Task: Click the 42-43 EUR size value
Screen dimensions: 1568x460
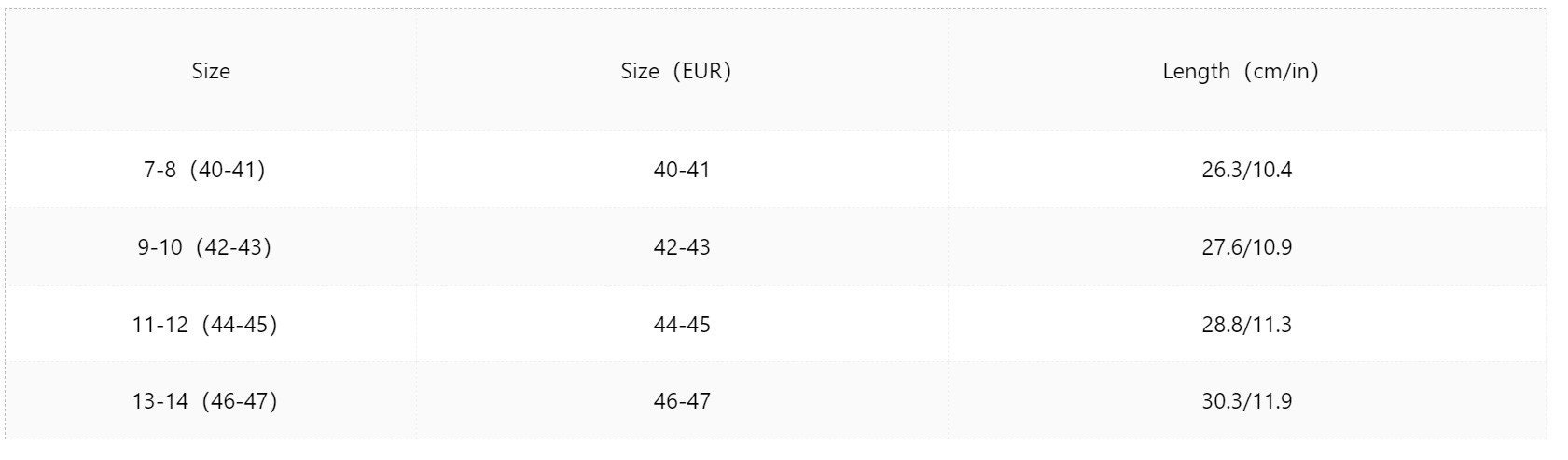Action: (682, 247)
